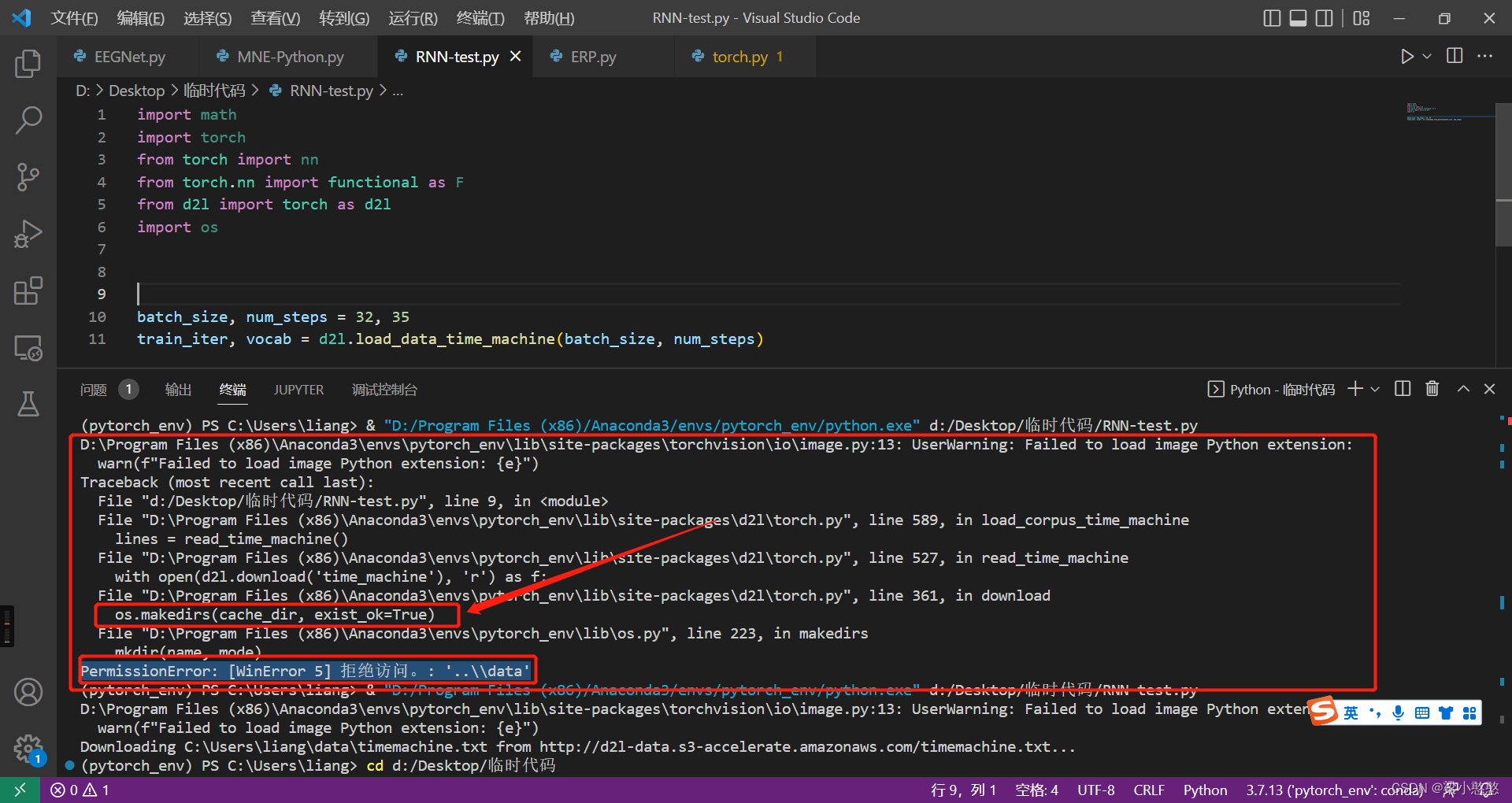
Task: Go to line via 行 9, 列 1
Action: point(963,790)
